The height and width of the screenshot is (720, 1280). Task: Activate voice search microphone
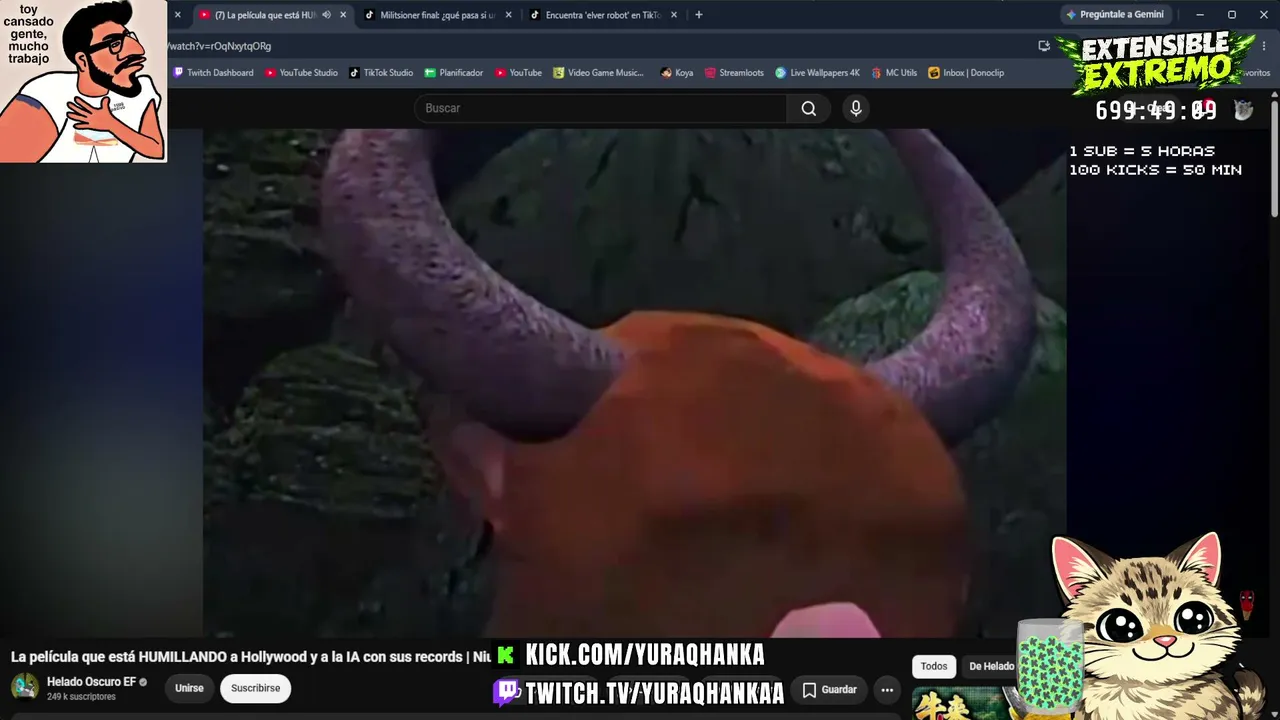tap(855, 108)
